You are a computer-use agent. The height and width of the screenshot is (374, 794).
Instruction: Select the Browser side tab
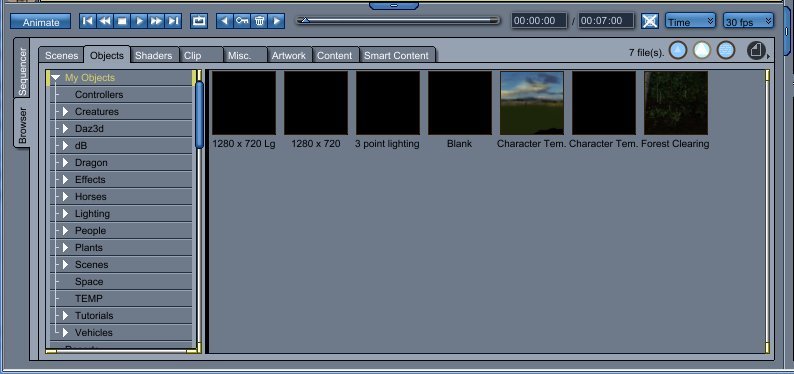point(22,124)
